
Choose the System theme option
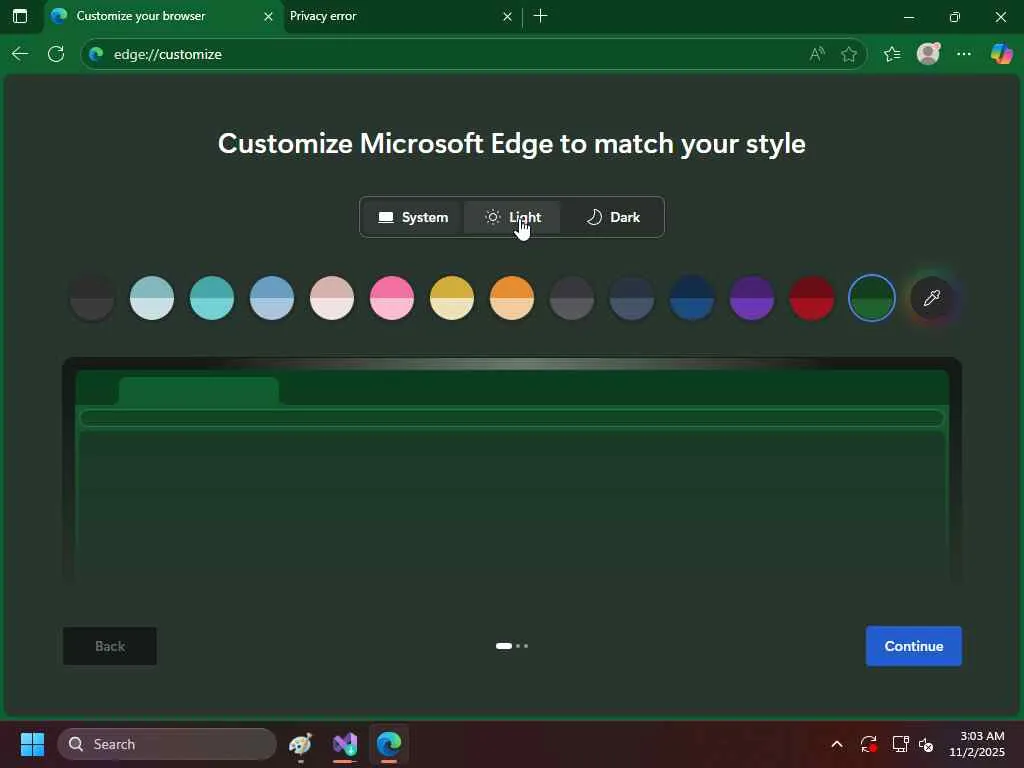tap(413, 217)
